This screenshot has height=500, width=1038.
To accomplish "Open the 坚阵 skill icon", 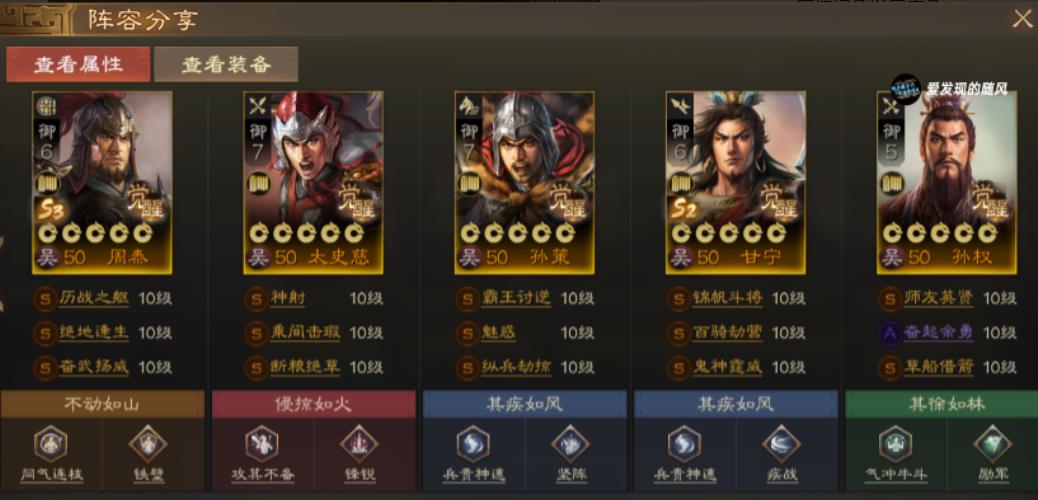I will pos(570,444).
